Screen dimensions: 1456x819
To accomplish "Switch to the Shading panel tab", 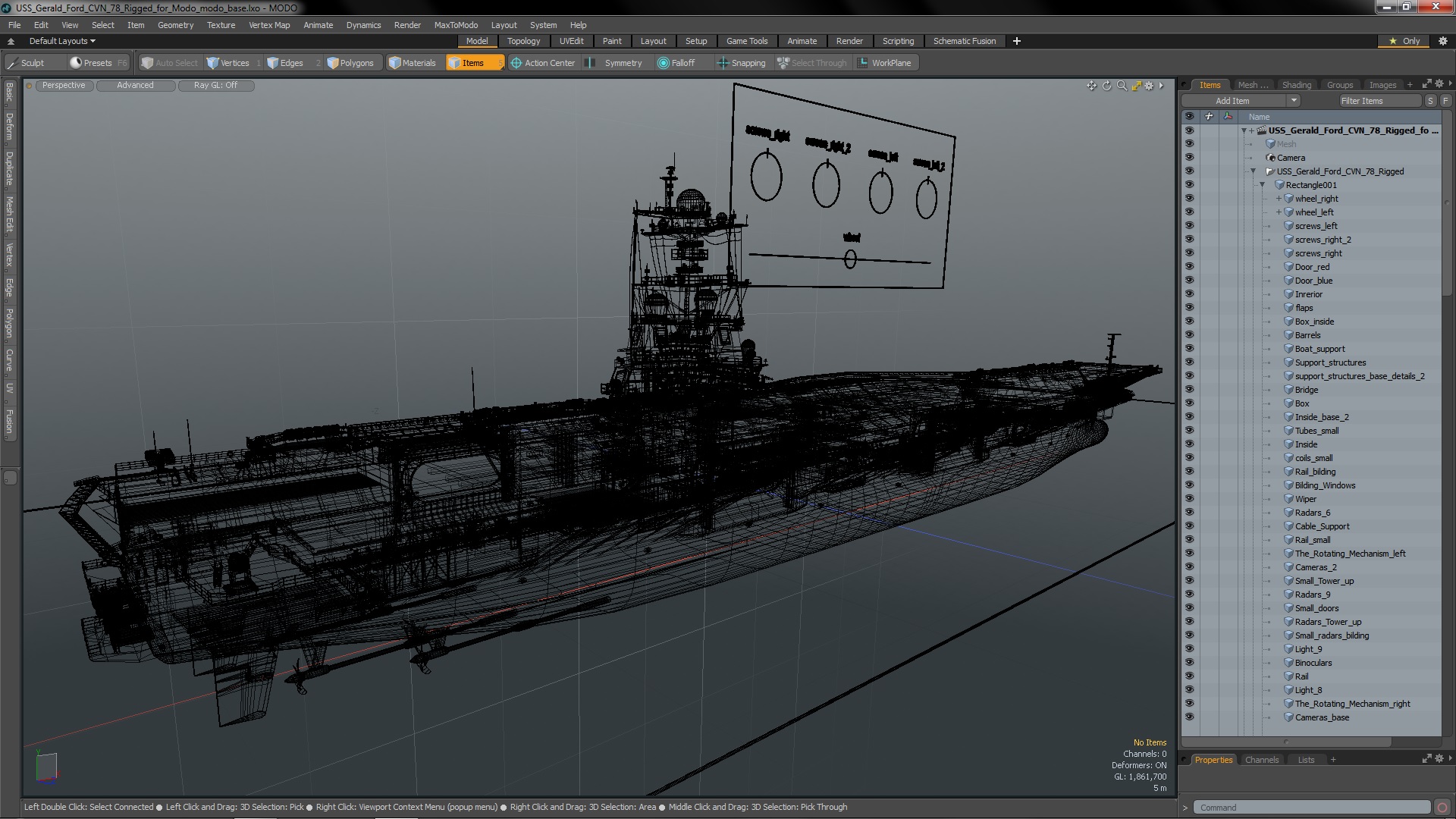I will (1296, 85).
